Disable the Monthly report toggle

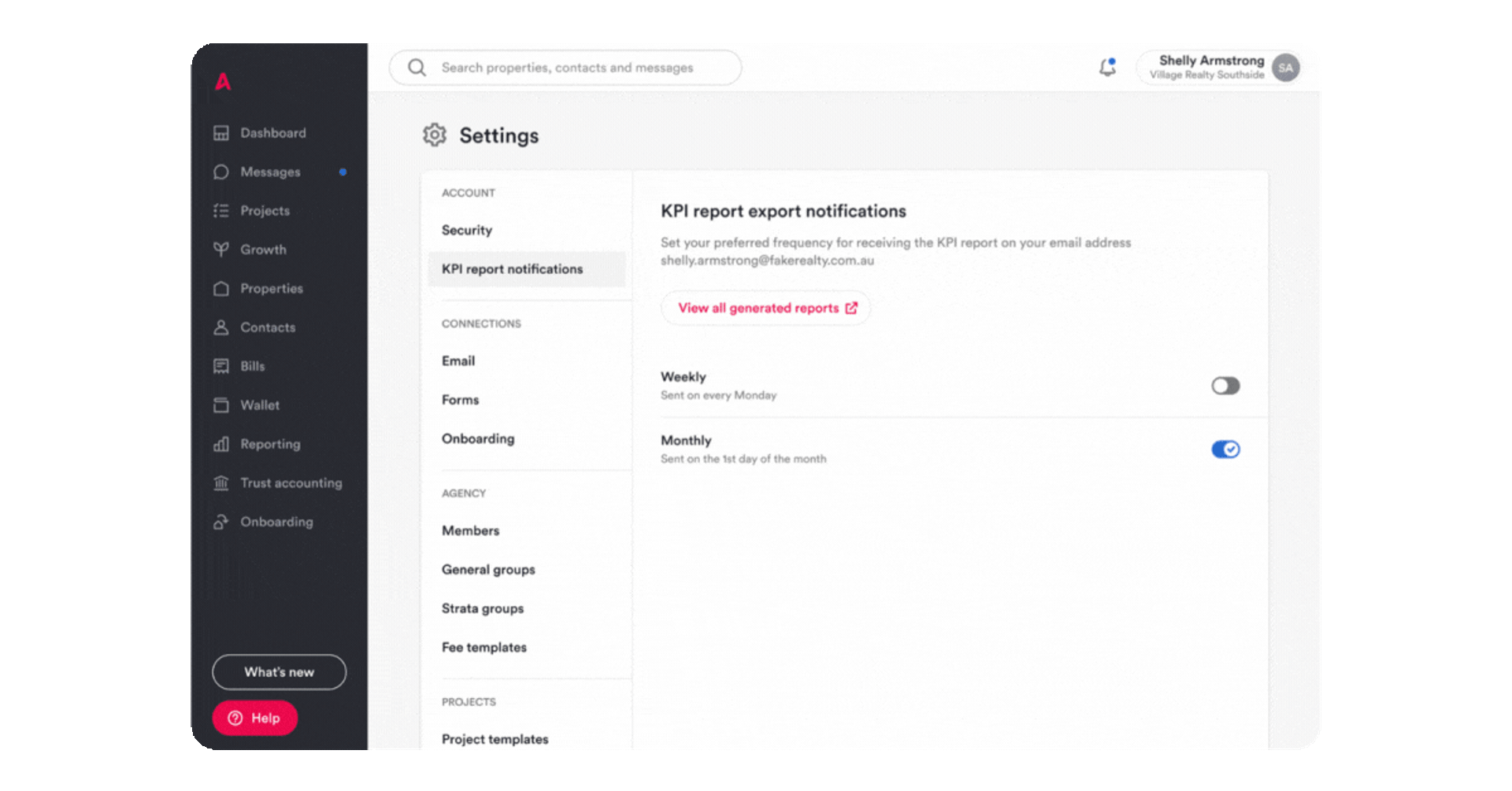(1225, 449)
